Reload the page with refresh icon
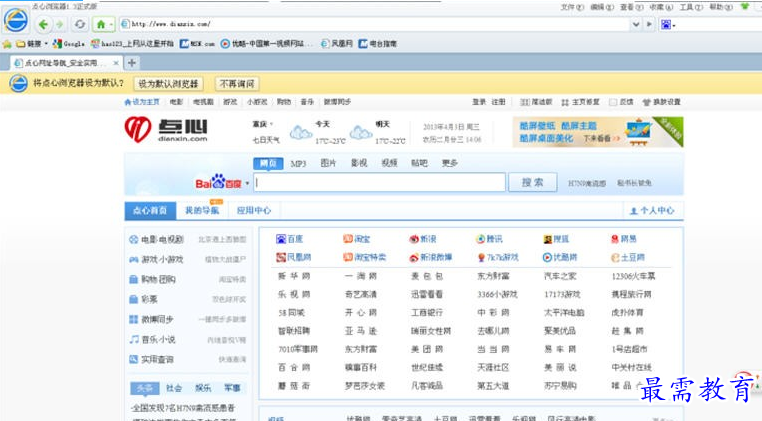This screenshot has height=421, width=762. click(80, 24)
